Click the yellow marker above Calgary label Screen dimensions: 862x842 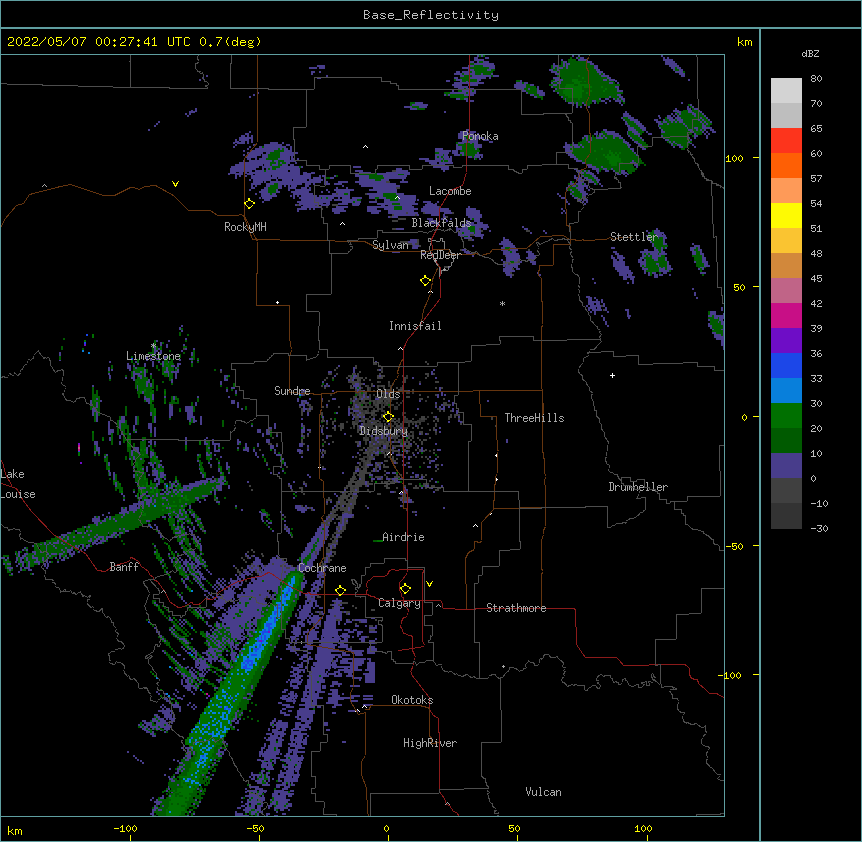tap(405, 589)
